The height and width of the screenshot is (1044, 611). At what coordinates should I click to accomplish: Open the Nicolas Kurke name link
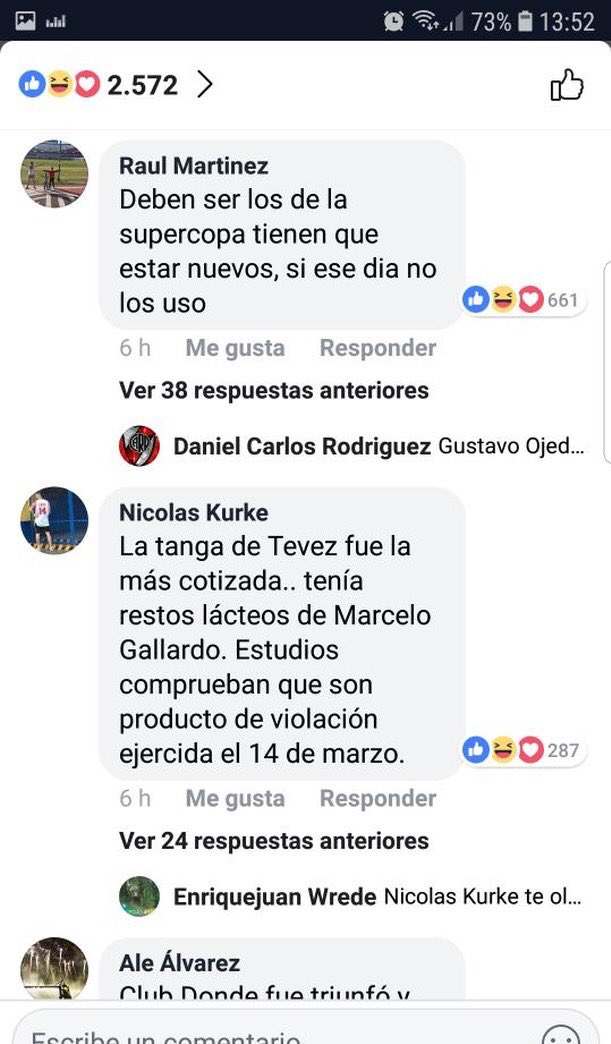pos(194,513)
